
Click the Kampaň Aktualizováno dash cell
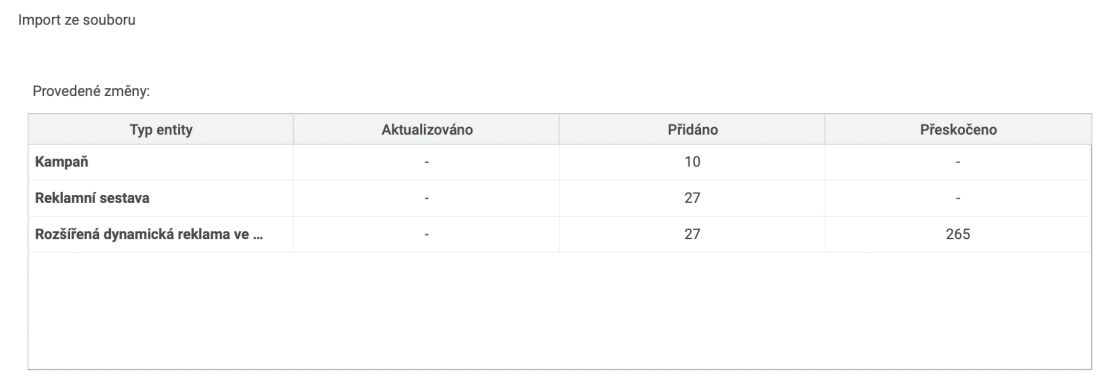(427, 162)
